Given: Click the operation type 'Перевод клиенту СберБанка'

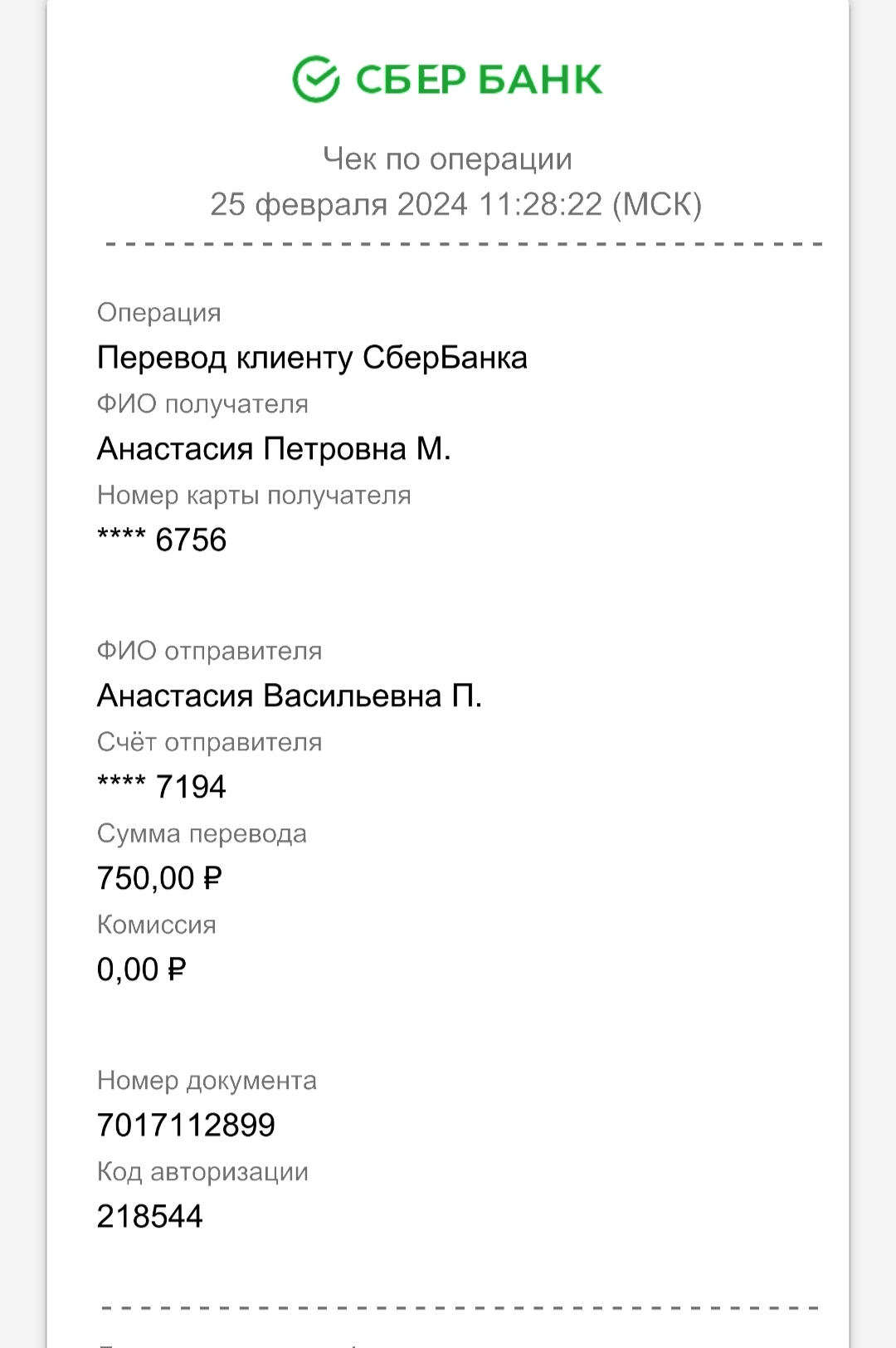Looking at the screenshot, I should [x=312, y=358].
